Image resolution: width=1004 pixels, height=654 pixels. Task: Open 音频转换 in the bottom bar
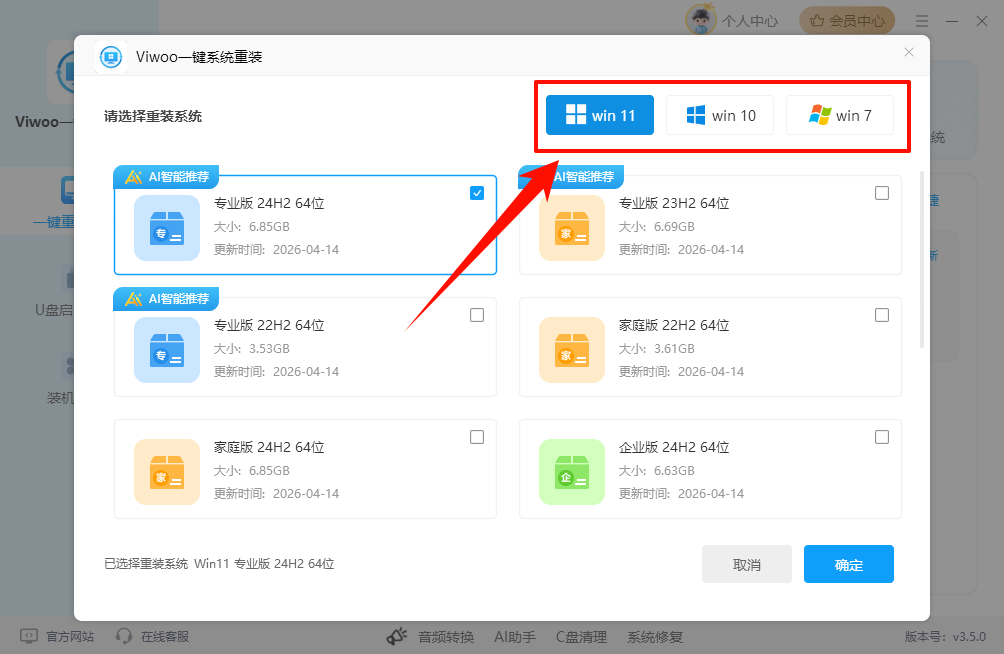pos(446,637)
